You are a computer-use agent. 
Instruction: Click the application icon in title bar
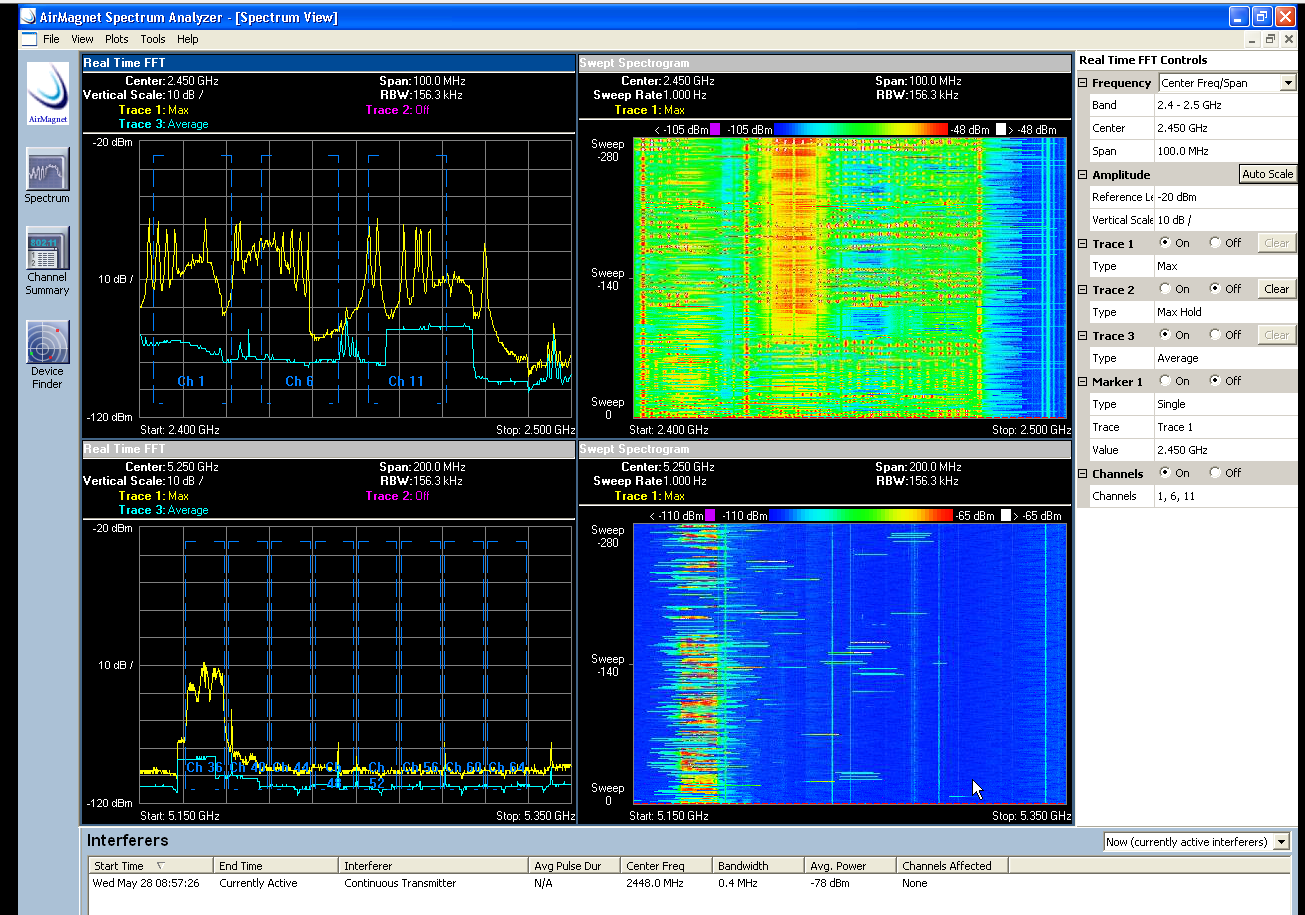[26, 17]
